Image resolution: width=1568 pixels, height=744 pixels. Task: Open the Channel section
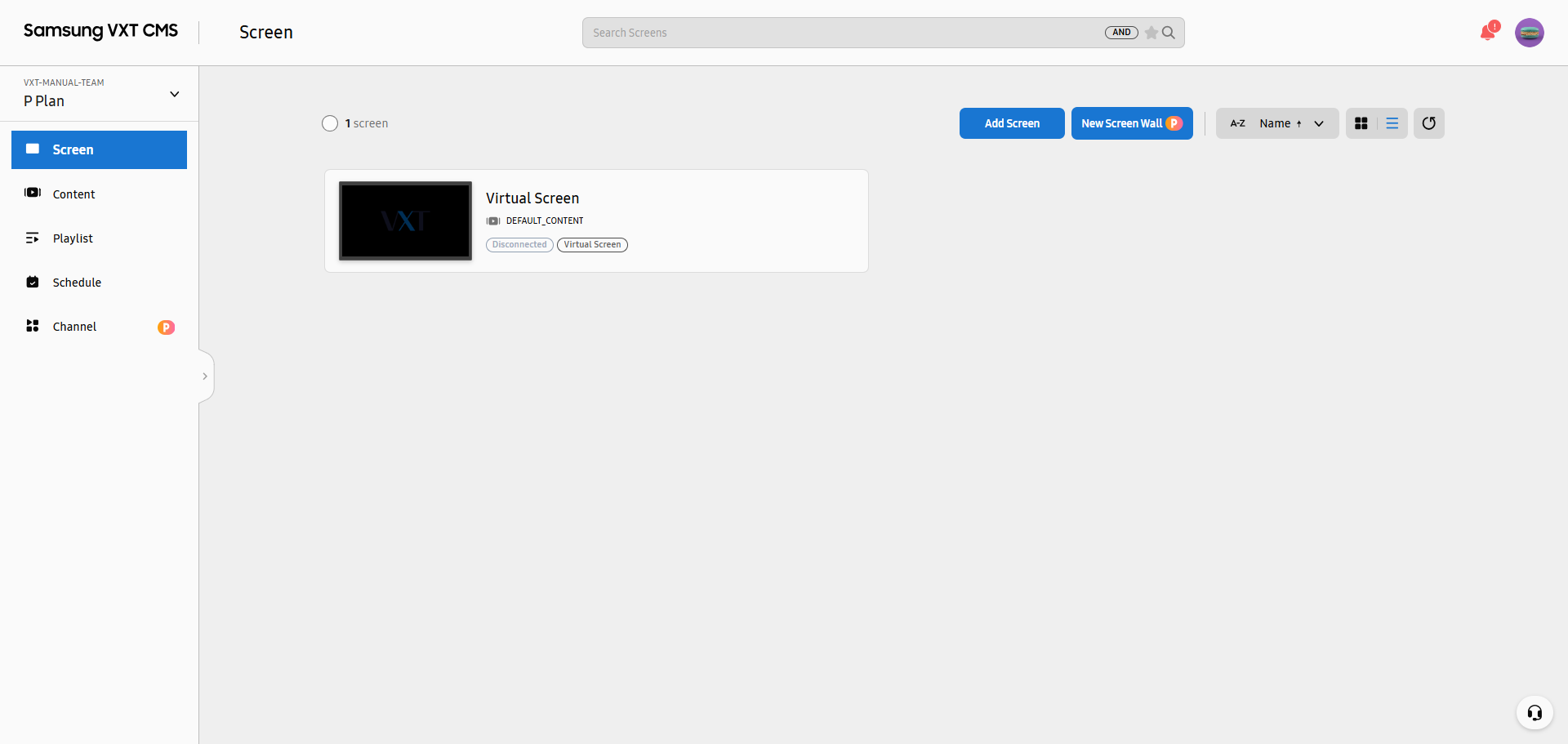(99, 326)
